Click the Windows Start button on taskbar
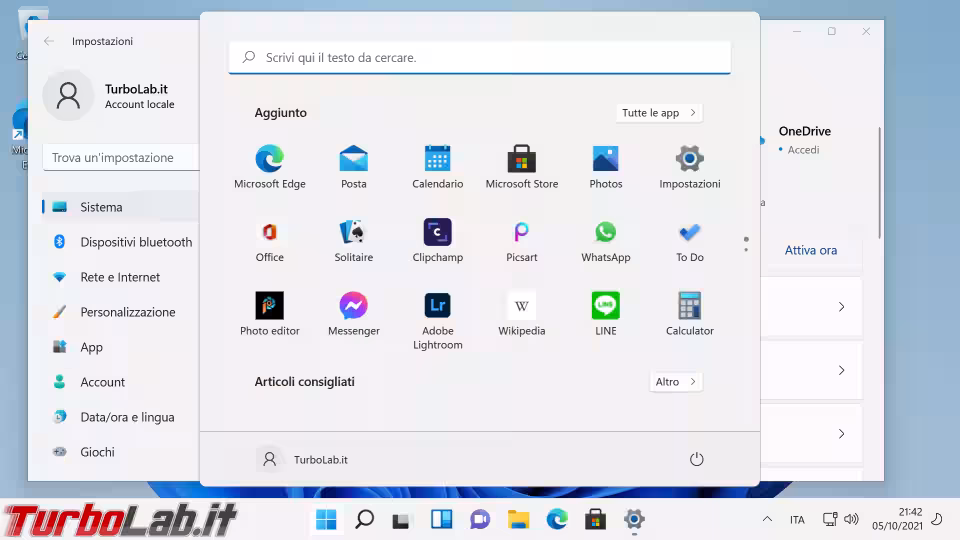Image resolution: width=960 pixels, height=540 pixels. click(326, 519)
